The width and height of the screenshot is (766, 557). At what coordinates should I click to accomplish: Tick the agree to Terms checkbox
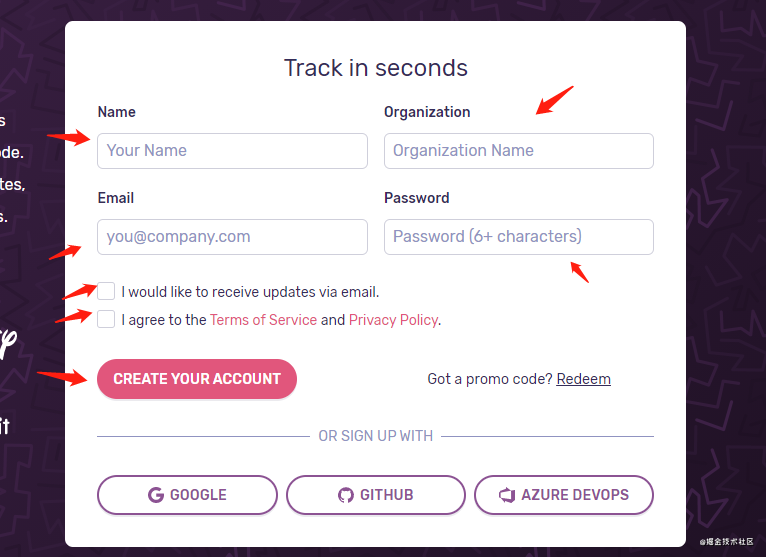(106, 319)
